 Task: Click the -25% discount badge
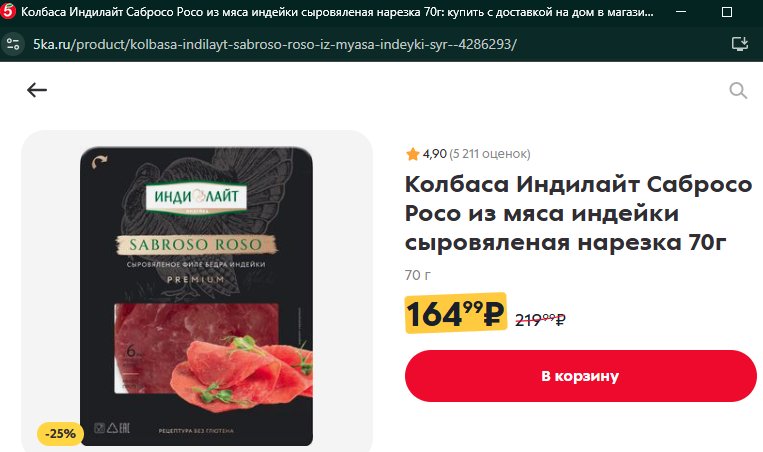[x=60, y=434]
